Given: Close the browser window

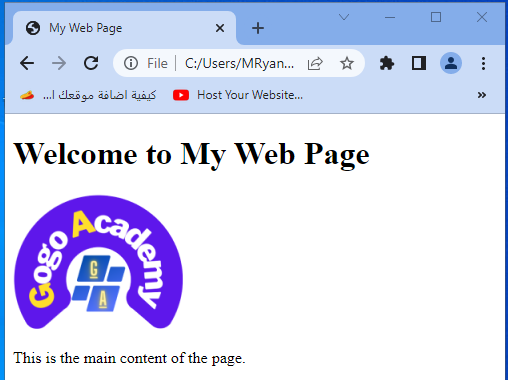Looking at the screenshot, I should coord(482,17).
